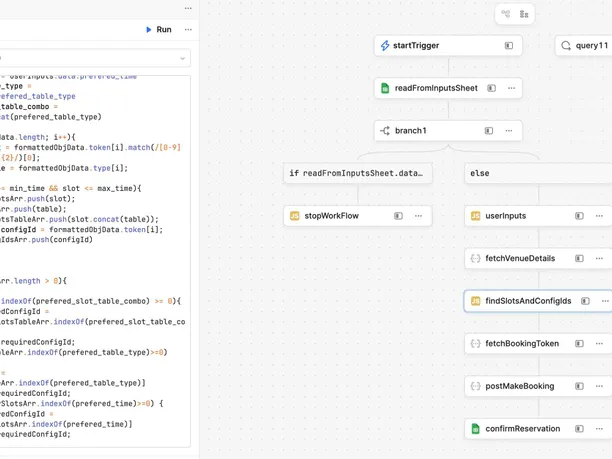Open the readFromInputsSheet more options menu

pyautogui.click(x=511, y=88)
